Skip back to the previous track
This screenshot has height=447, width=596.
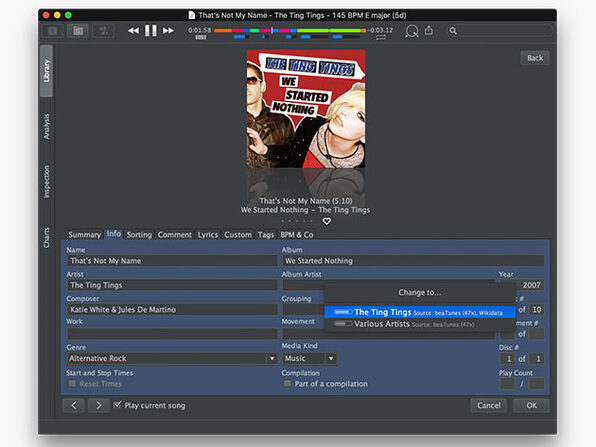133,31
